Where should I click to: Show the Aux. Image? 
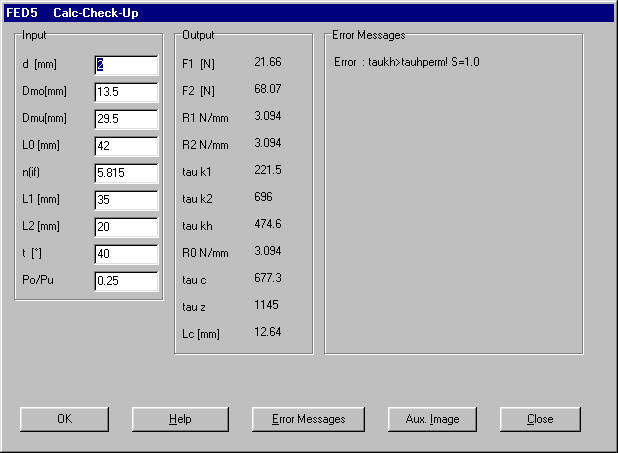click(430, 419)
